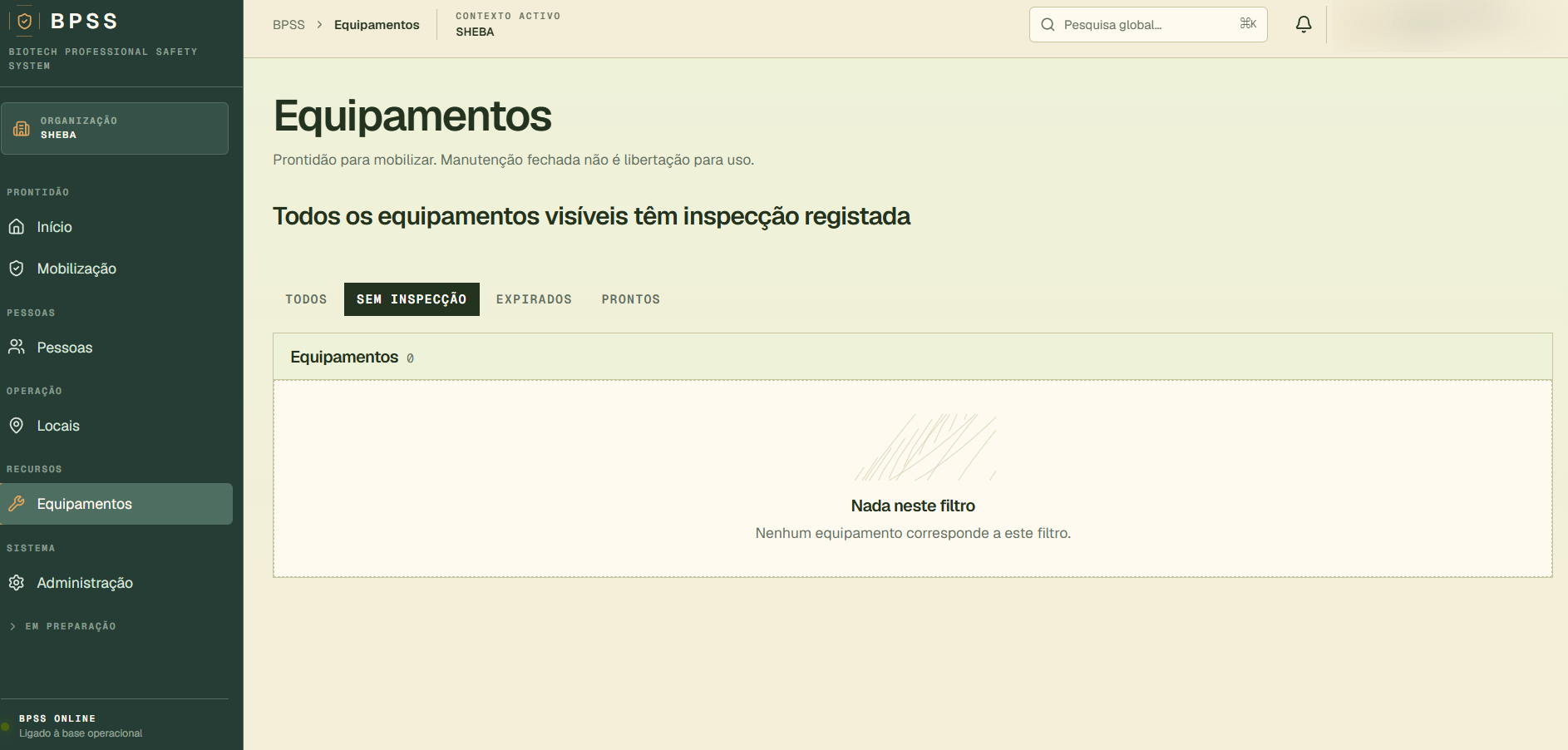Open the Pessoas page
The height and width of the screenshot is (750, 1568).
(x=116, y=348)
